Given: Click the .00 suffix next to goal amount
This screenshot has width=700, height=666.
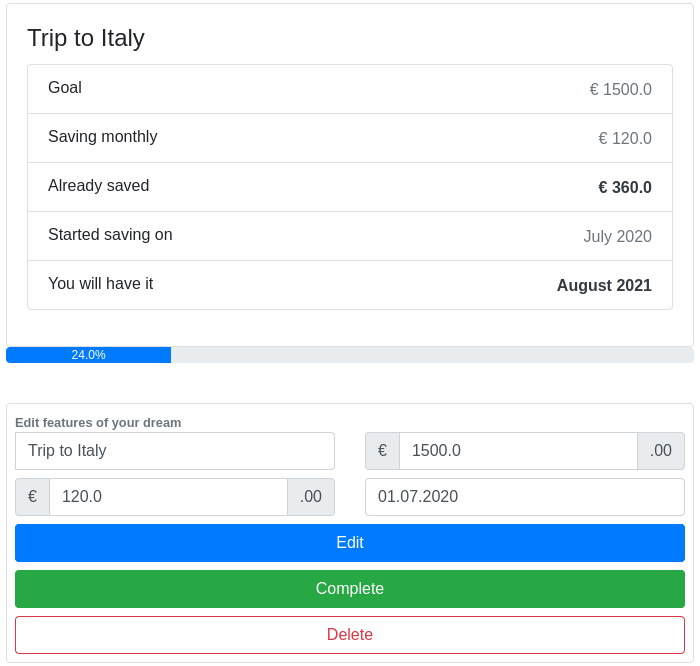Looking at the screenshot, I should coord(661,450).
